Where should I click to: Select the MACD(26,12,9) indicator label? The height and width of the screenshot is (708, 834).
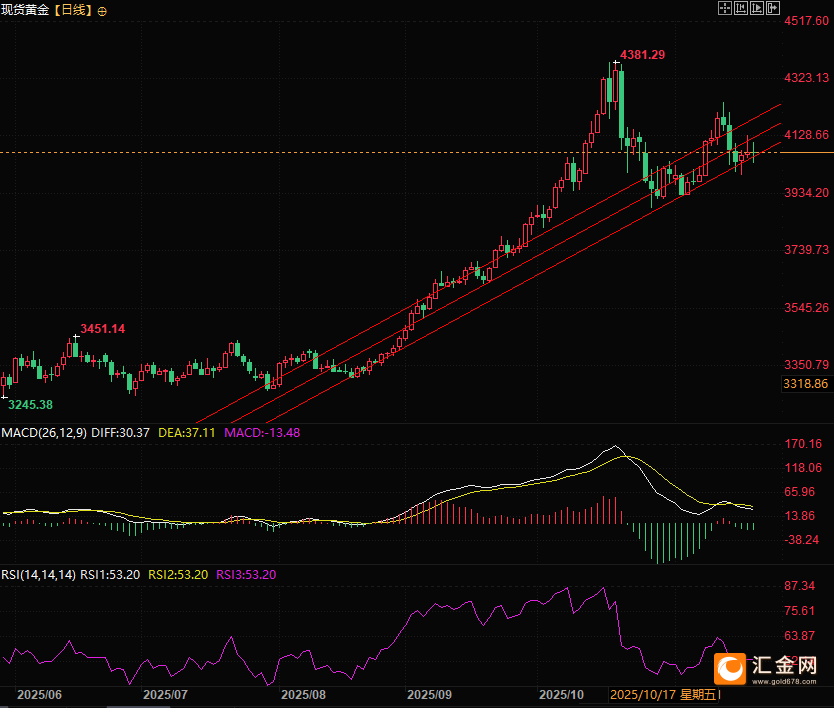[x=44, y=432]
